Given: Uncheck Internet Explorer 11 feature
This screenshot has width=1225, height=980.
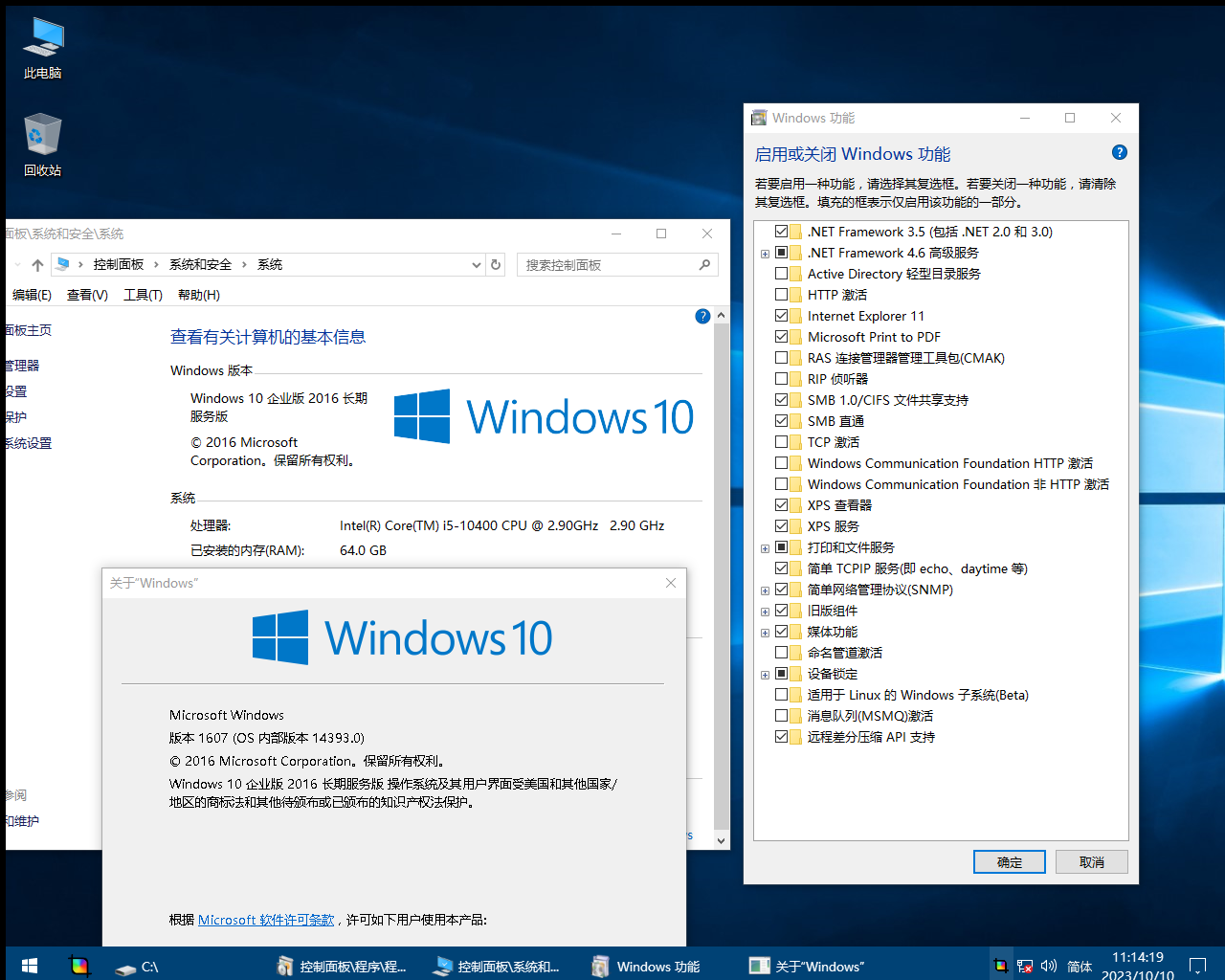Looking at the screenshot, I should pyautogui.click(x=782, y=316).
